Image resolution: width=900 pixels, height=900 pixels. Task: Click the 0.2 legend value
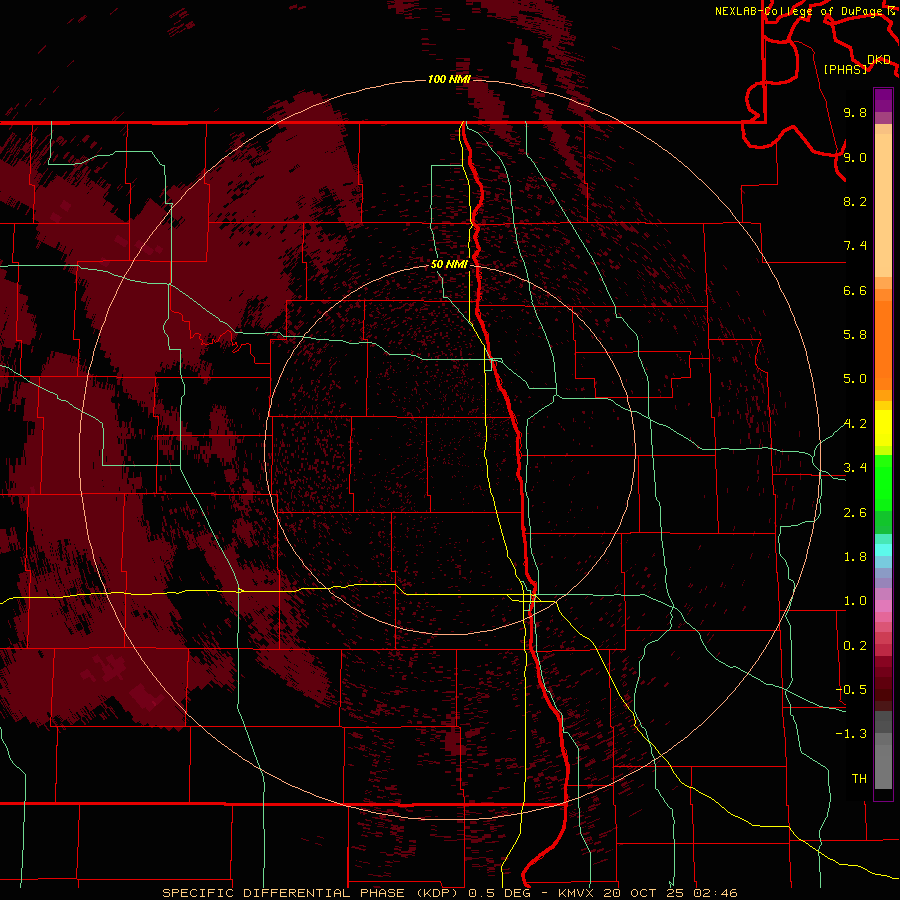coord(855,646)
